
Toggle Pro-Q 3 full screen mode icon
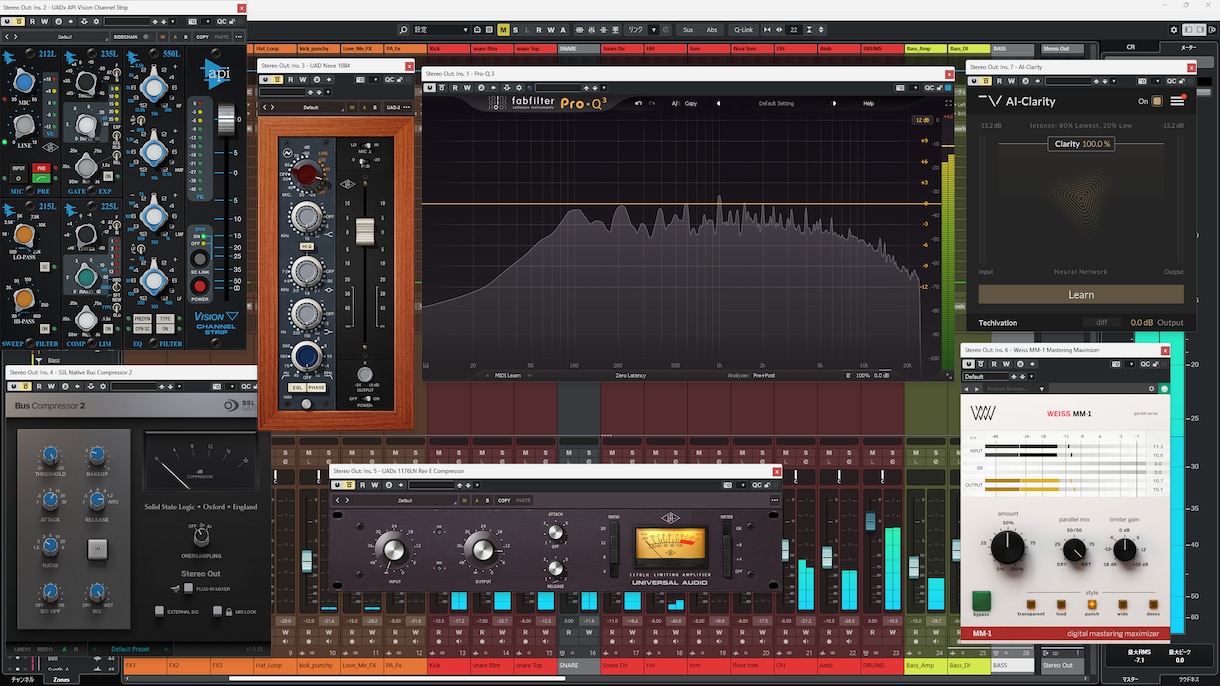948,103
